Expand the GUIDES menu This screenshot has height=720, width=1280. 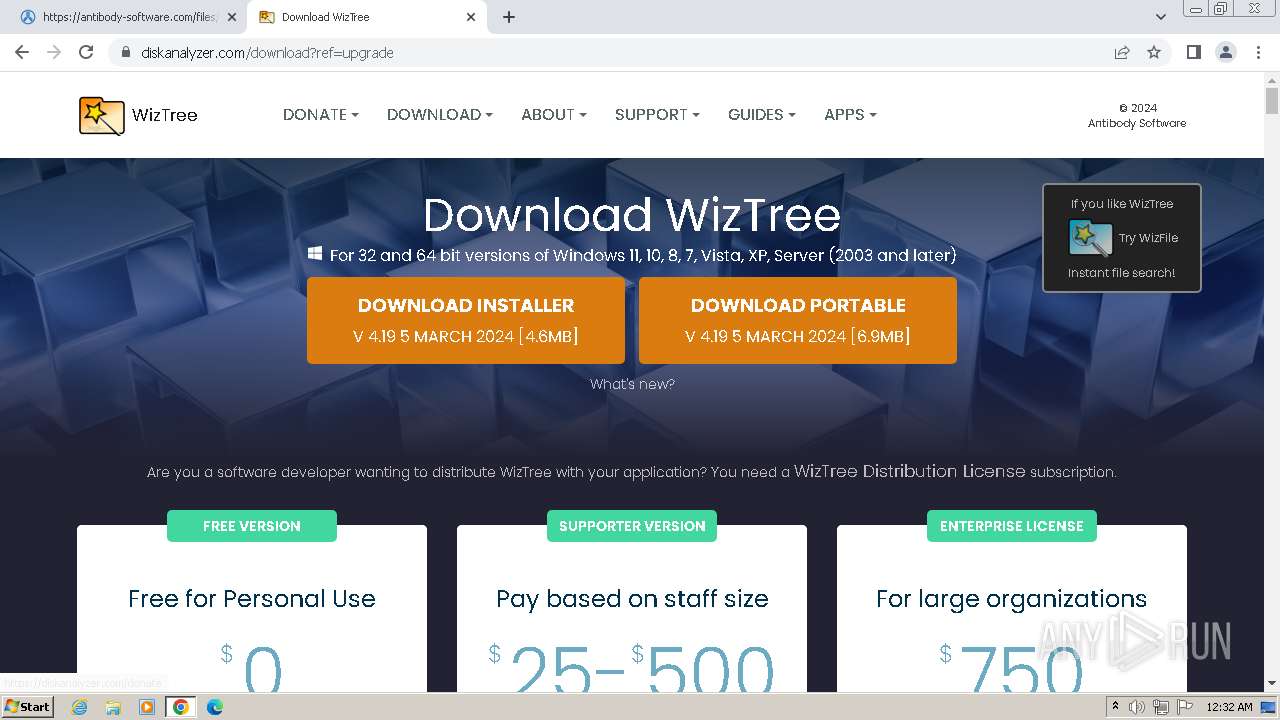click(762, 115)
